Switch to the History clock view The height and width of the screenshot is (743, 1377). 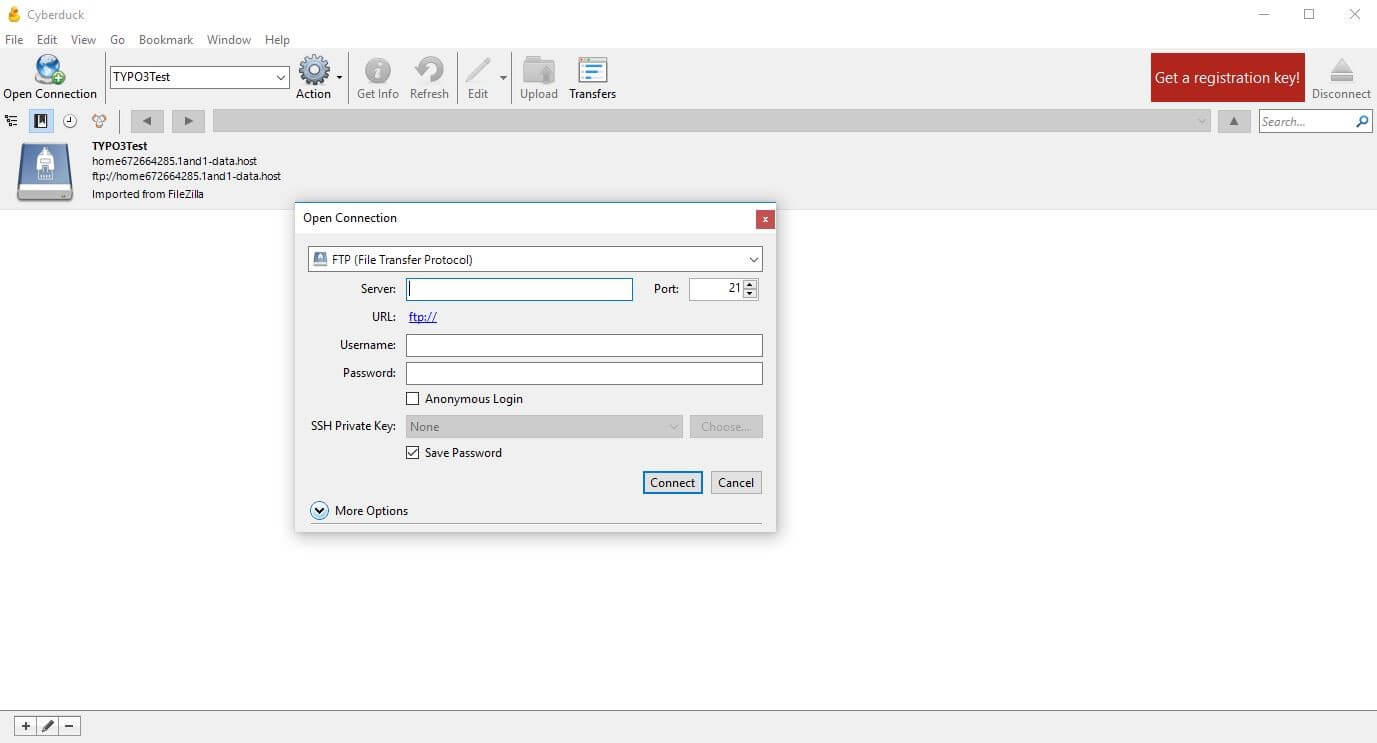[x=70, y=121]
